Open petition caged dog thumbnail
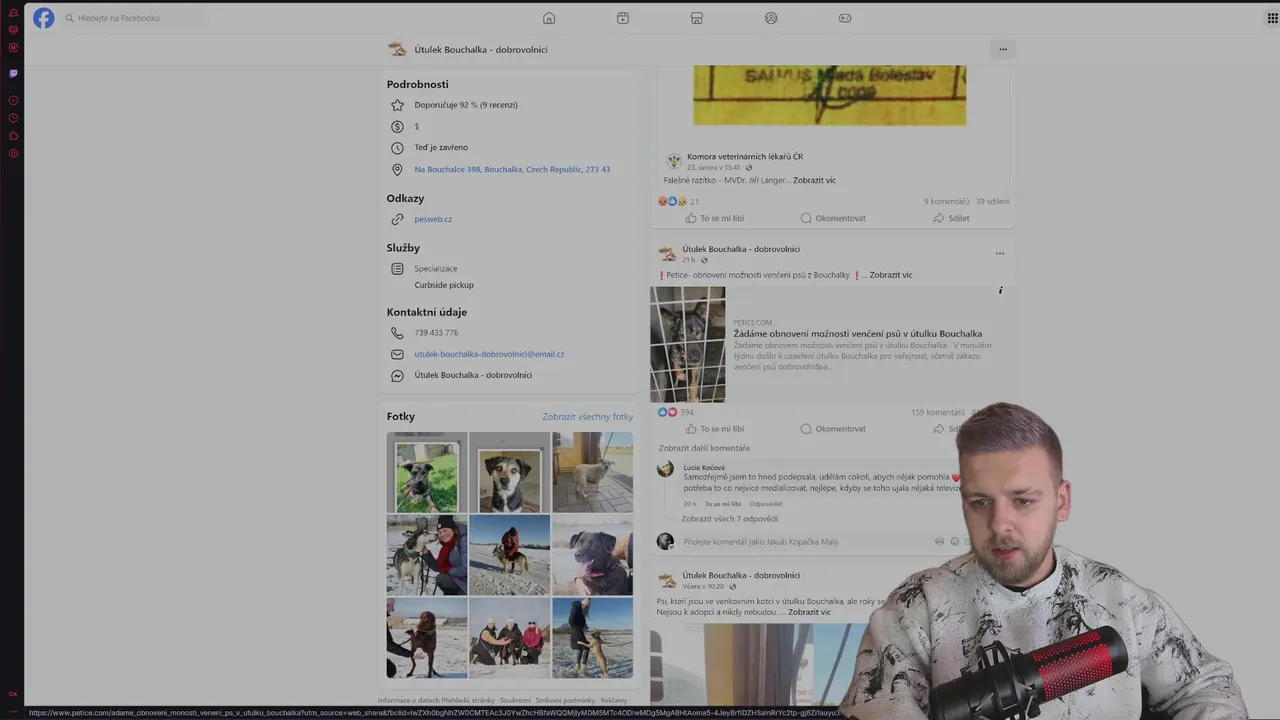This screenshot has height=720, width=1280. 688,344
